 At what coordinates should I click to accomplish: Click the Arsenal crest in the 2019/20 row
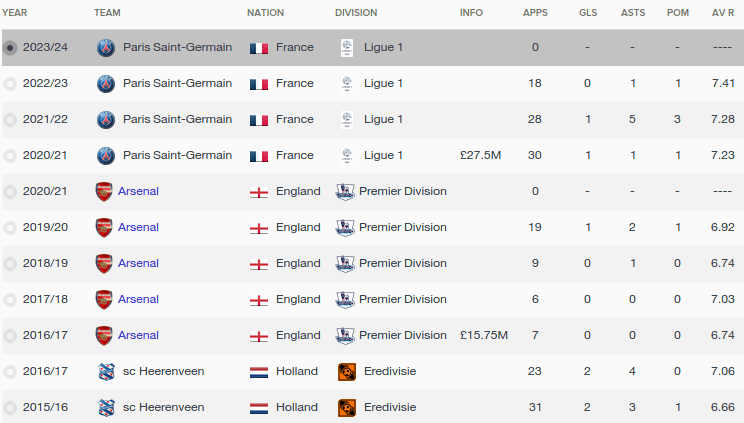click(x=104, y=227)
